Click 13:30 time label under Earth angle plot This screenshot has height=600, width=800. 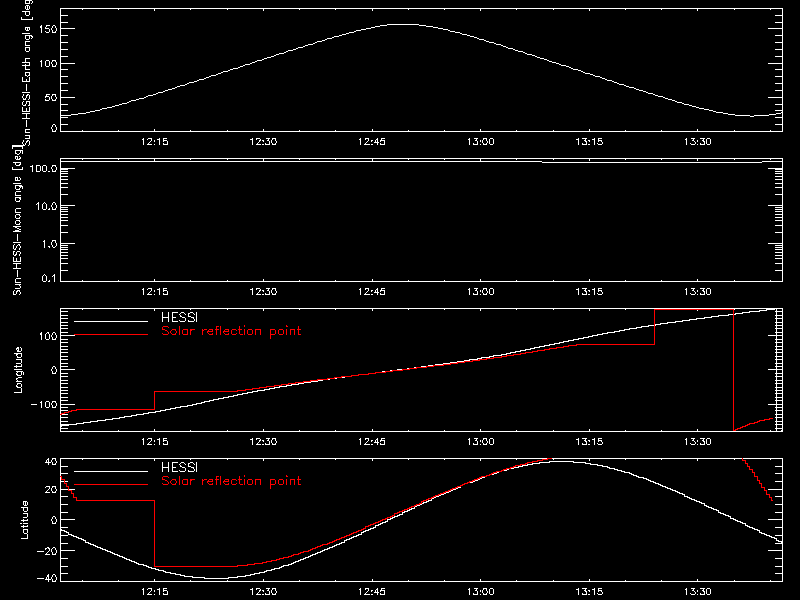pyautogui.click(x=698, y=141)
